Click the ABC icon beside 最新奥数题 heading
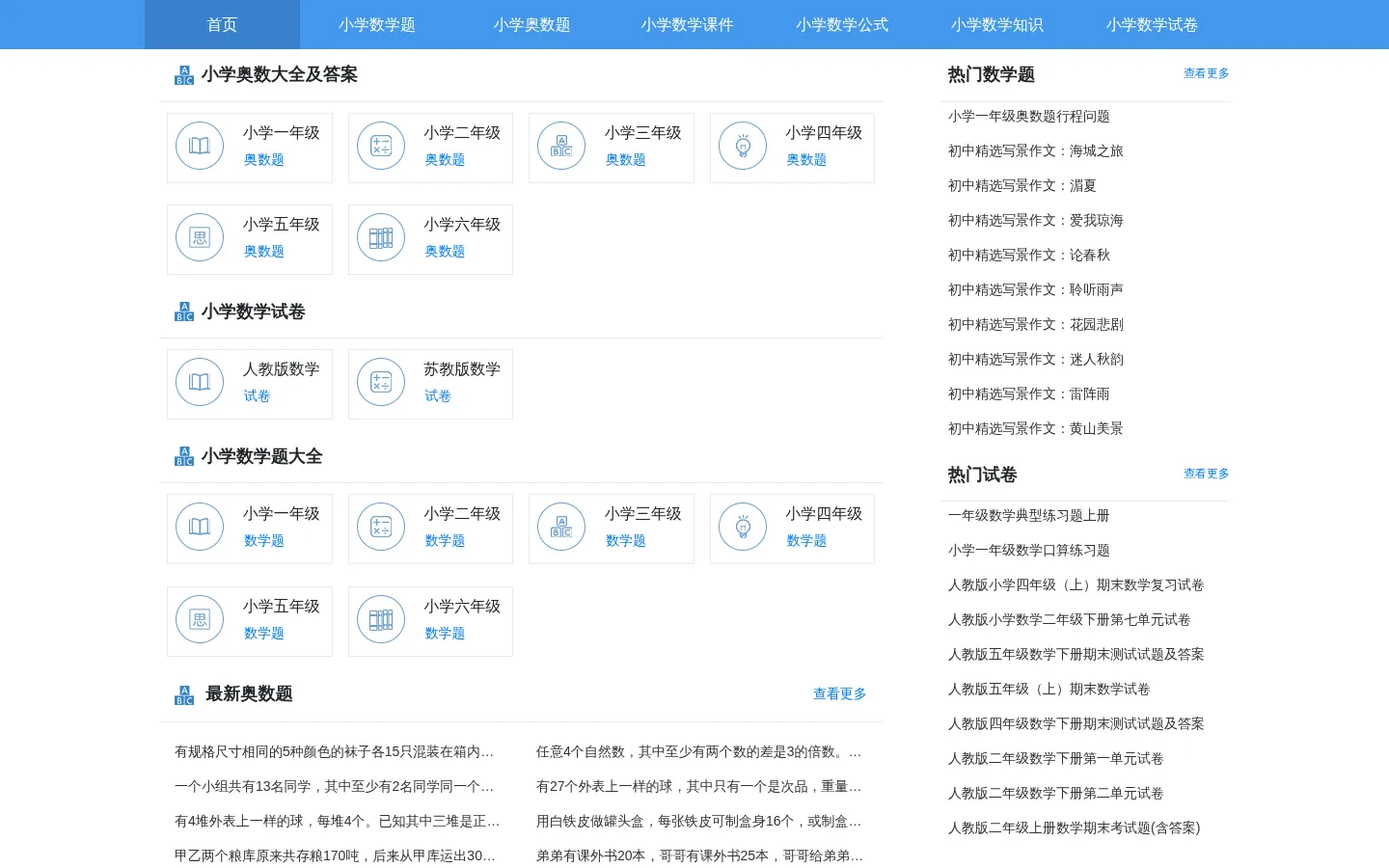Viewport: 1389px width, 868px height. [184, 695]
